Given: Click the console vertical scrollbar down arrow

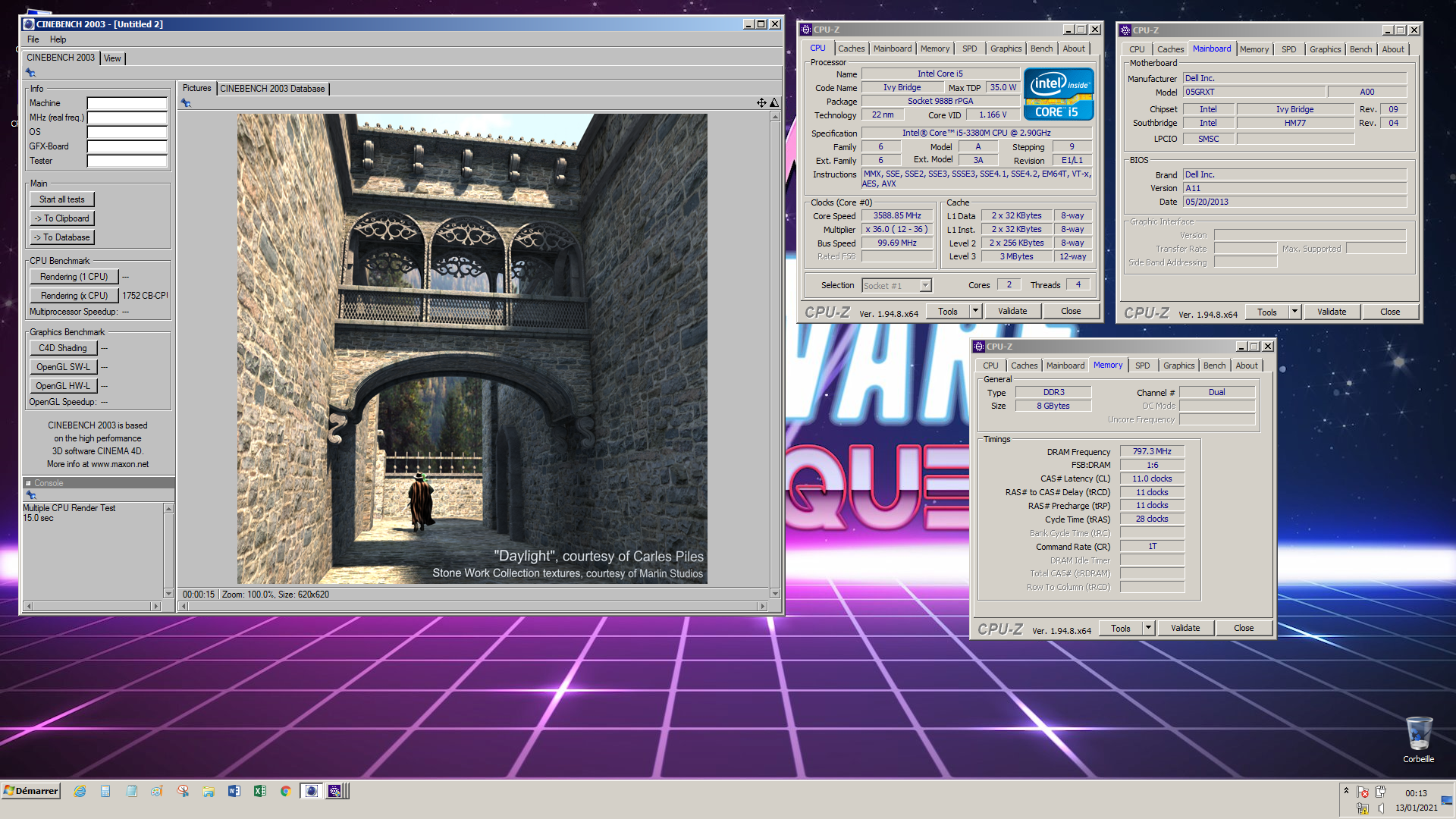Looking at the screenshot, I should click(168, 594).
